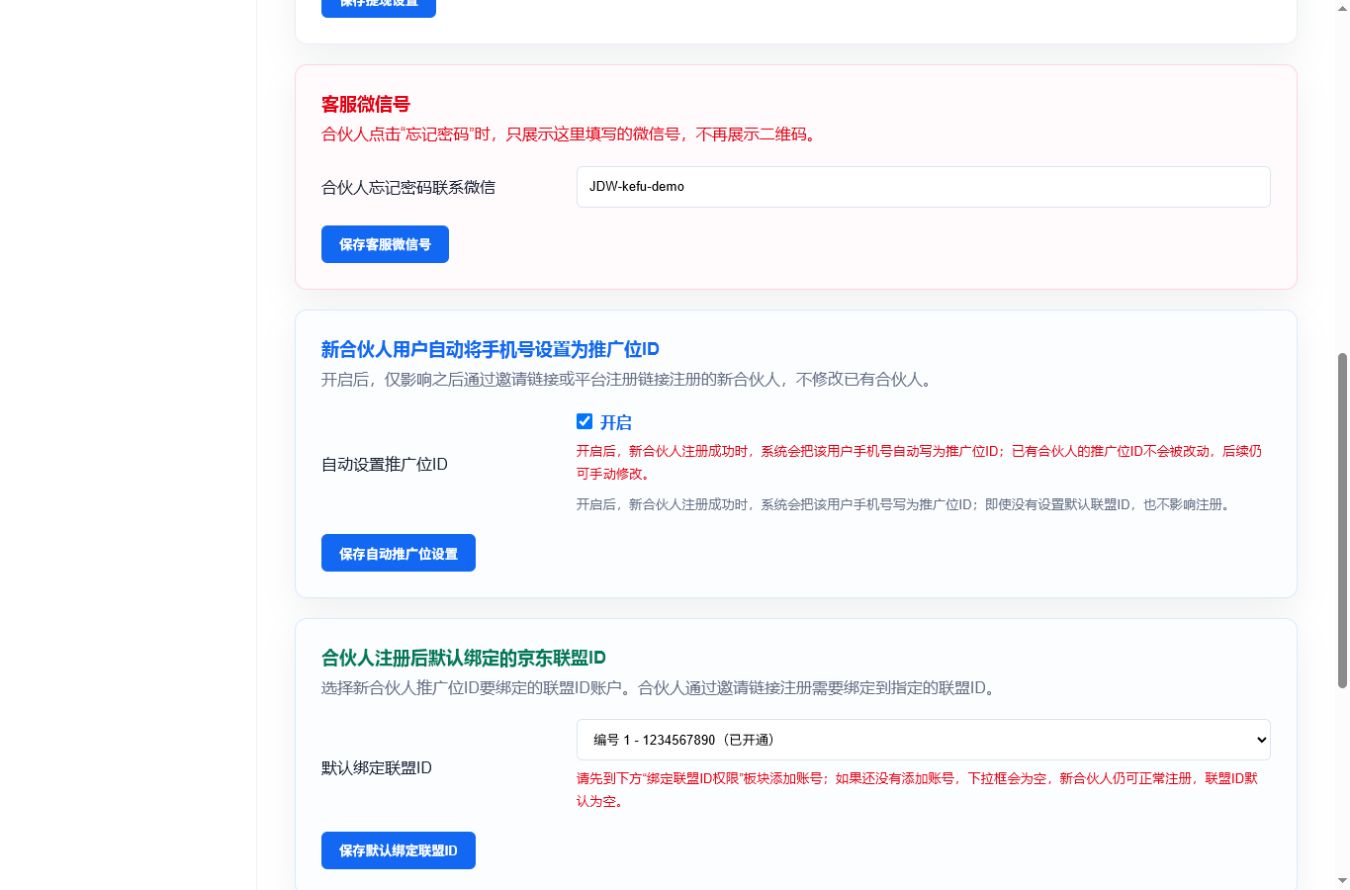Click the description starting 选择新合伙人推广位ID
Viewport: 1350px width, 890px height.
tap(658, 688)
